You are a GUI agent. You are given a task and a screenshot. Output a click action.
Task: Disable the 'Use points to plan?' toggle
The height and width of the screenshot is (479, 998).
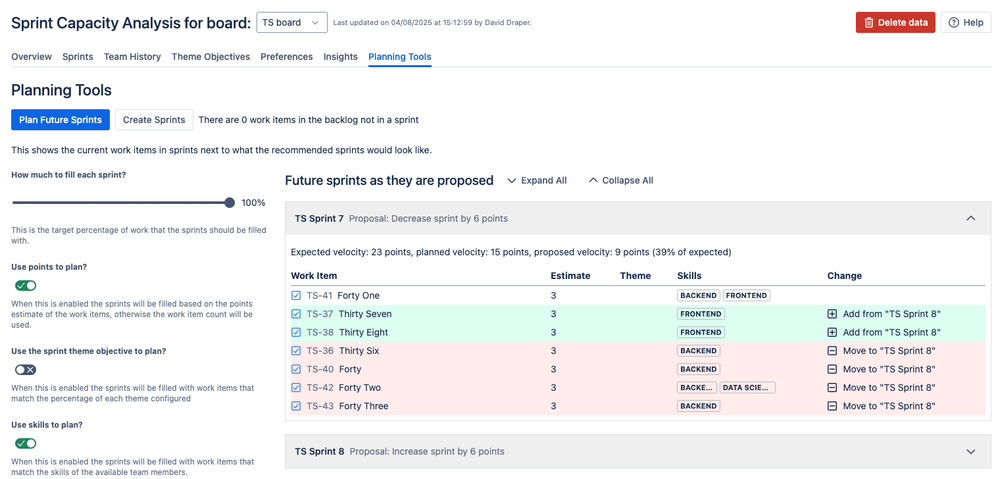point(26,286)
